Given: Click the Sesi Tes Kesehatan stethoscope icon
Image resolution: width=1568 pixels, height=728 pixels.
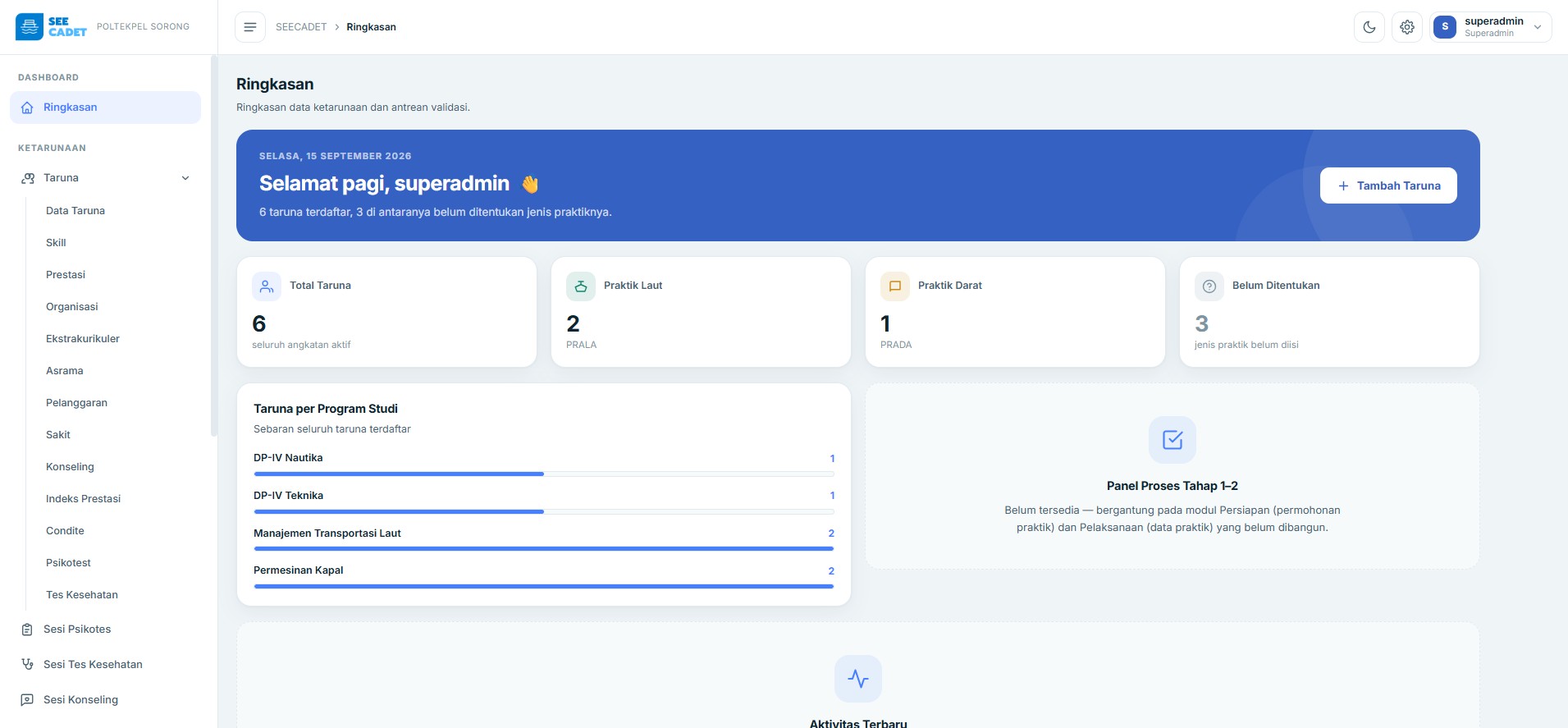Looking at the screenshot, I should (x=27, y=665).
